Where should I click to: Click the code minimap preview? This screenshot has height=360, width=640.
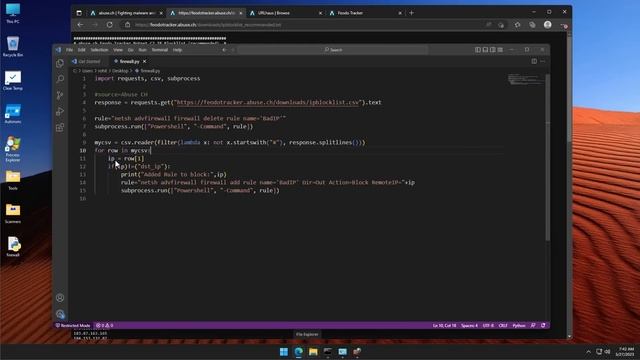526,79
